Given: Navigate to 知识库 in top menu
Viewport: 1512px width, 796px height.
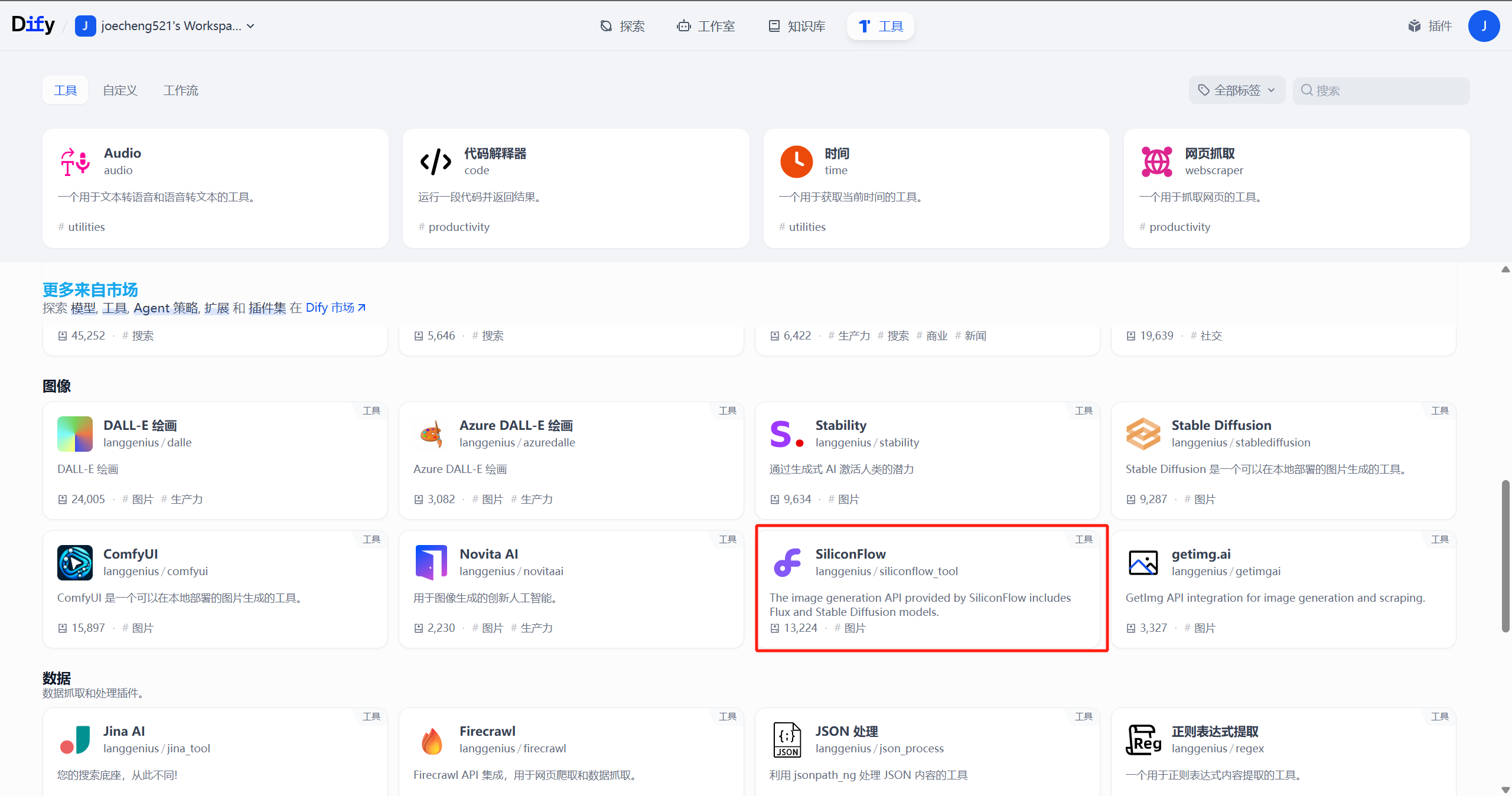Looking at the screenshot, I should [796, 26].
